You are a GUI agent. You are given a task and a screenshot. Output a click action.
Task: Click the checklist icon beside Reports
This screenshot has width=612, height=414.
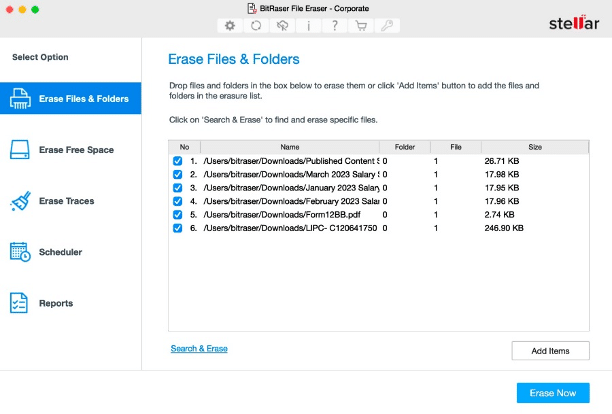[x=19, y=303]
